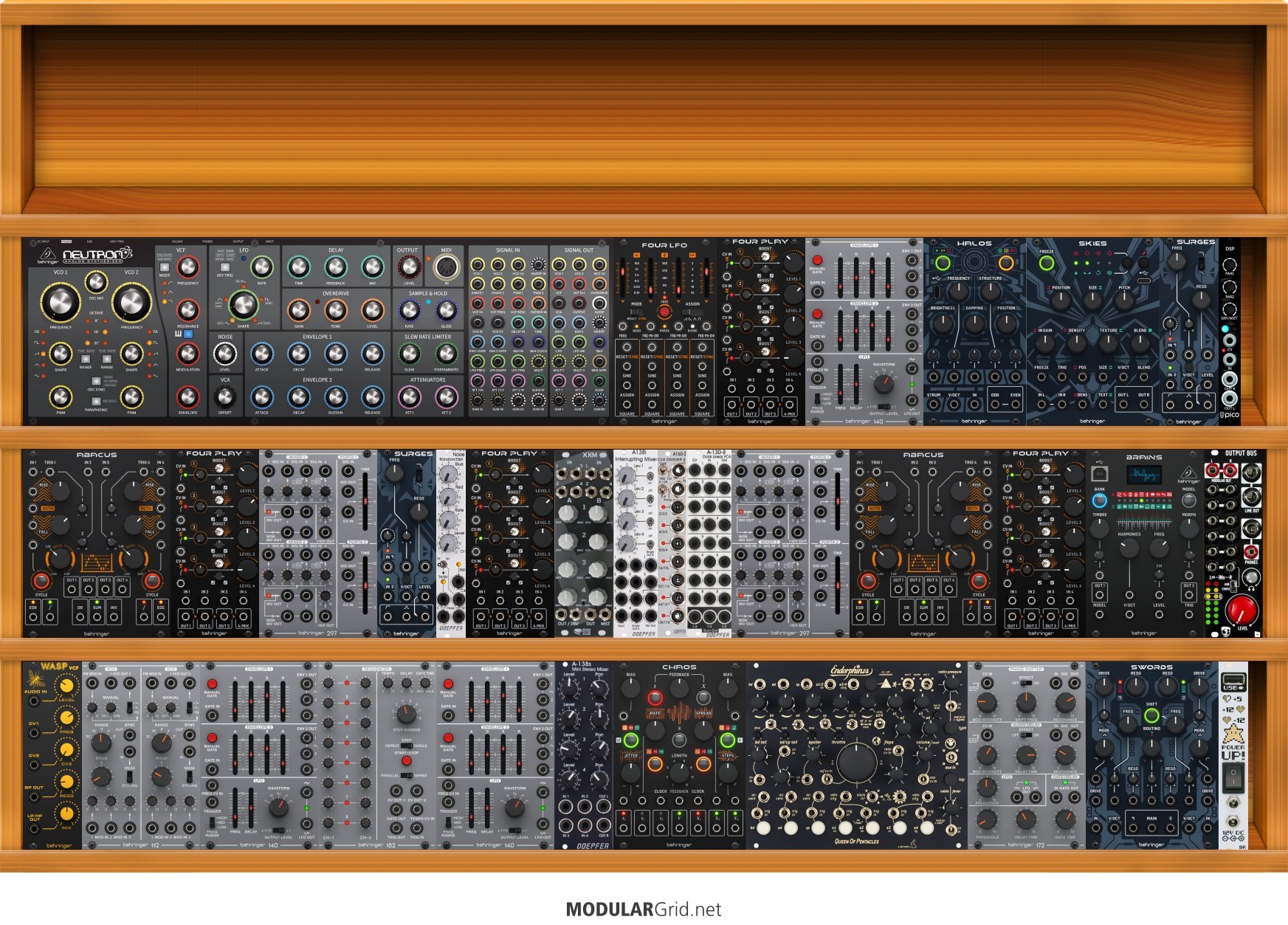This screenshot has height=925, width=1288.
Task: Select the Mix knob on Wasp VCF
Action: pos(66,814)
